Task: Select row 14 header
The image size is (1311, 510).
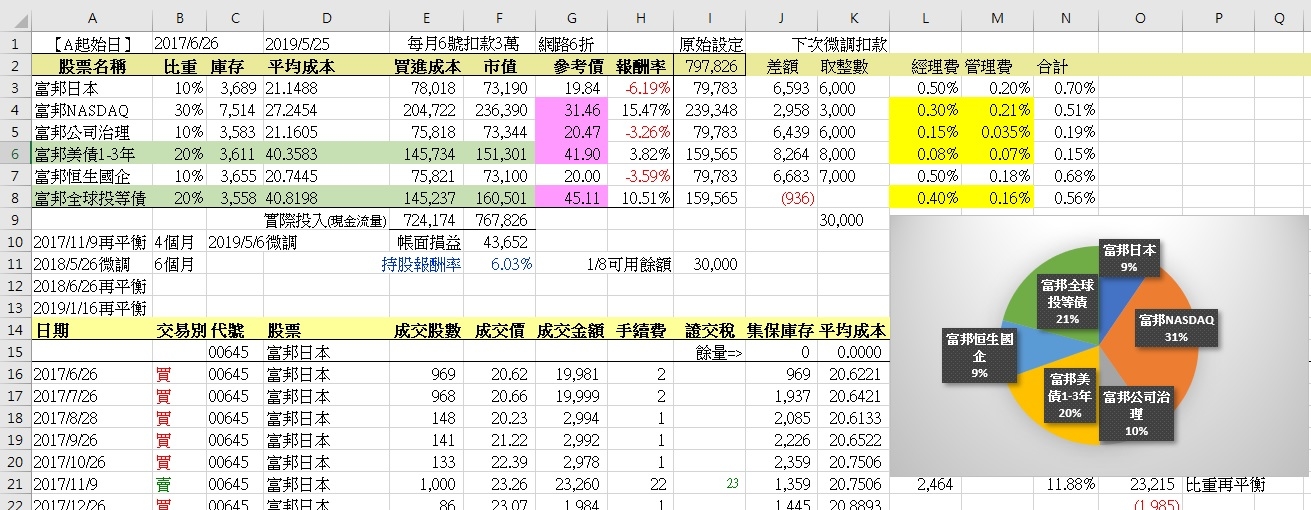Action: click(x=15, y=330)
